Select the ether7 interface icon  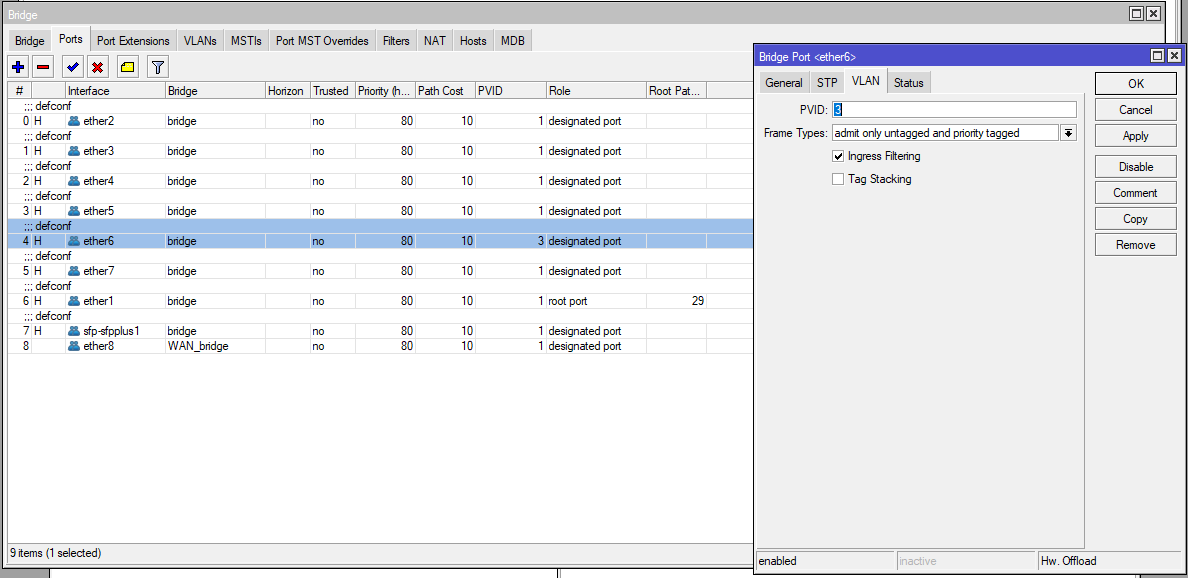74,270
